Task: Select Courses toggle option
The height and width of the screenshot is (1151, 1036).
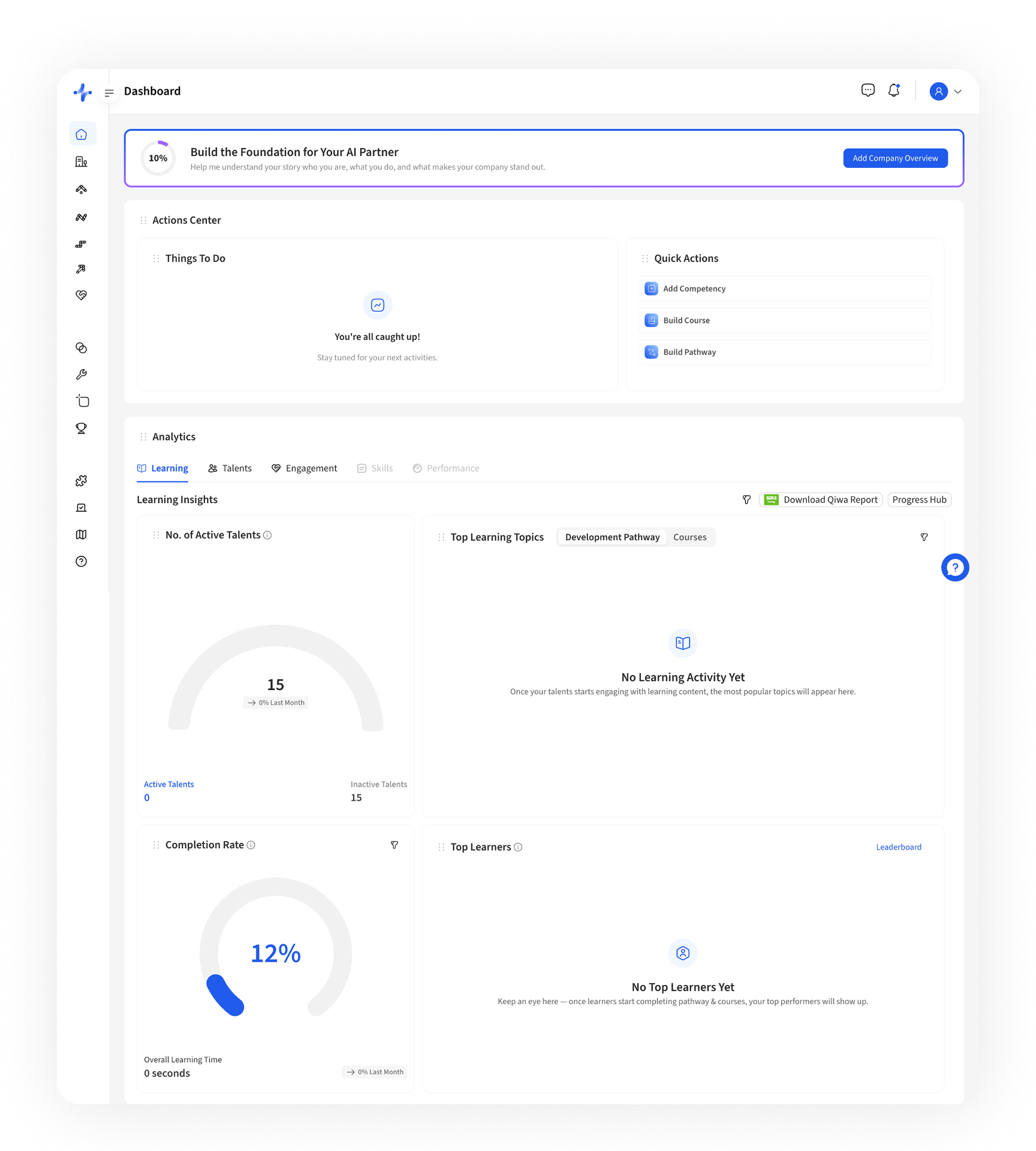Action: pyautogui.click(x=689, y=538)
